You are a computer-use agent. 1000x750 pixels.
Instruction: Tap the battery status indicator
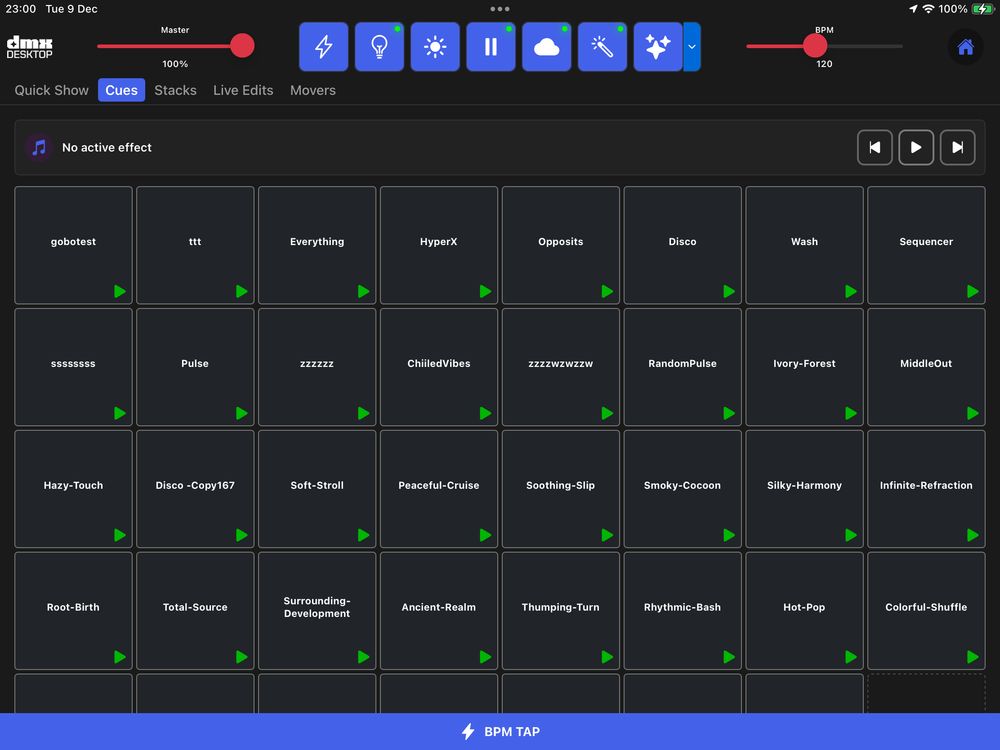[982, 9]
